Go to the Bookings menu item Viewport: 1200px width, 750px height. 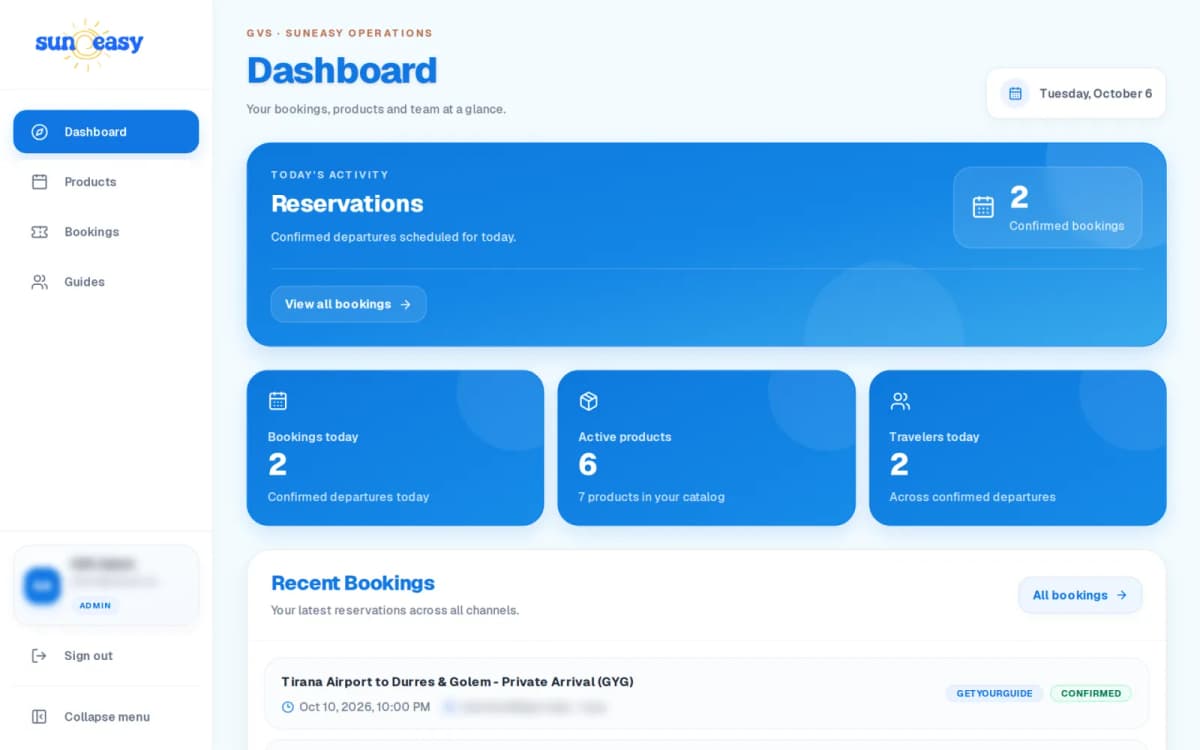106,232
